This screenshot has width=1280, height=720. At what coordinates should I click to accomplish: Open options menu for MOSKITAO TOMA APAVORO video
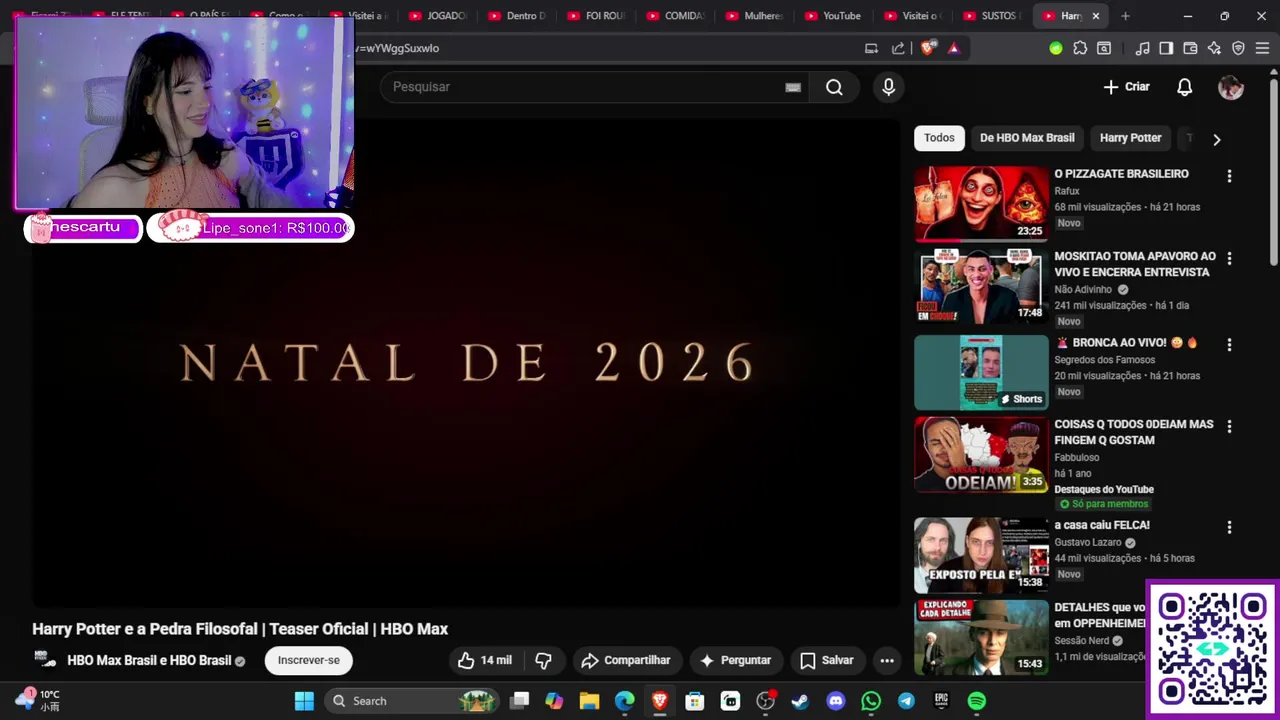(x=1229, y=258)
